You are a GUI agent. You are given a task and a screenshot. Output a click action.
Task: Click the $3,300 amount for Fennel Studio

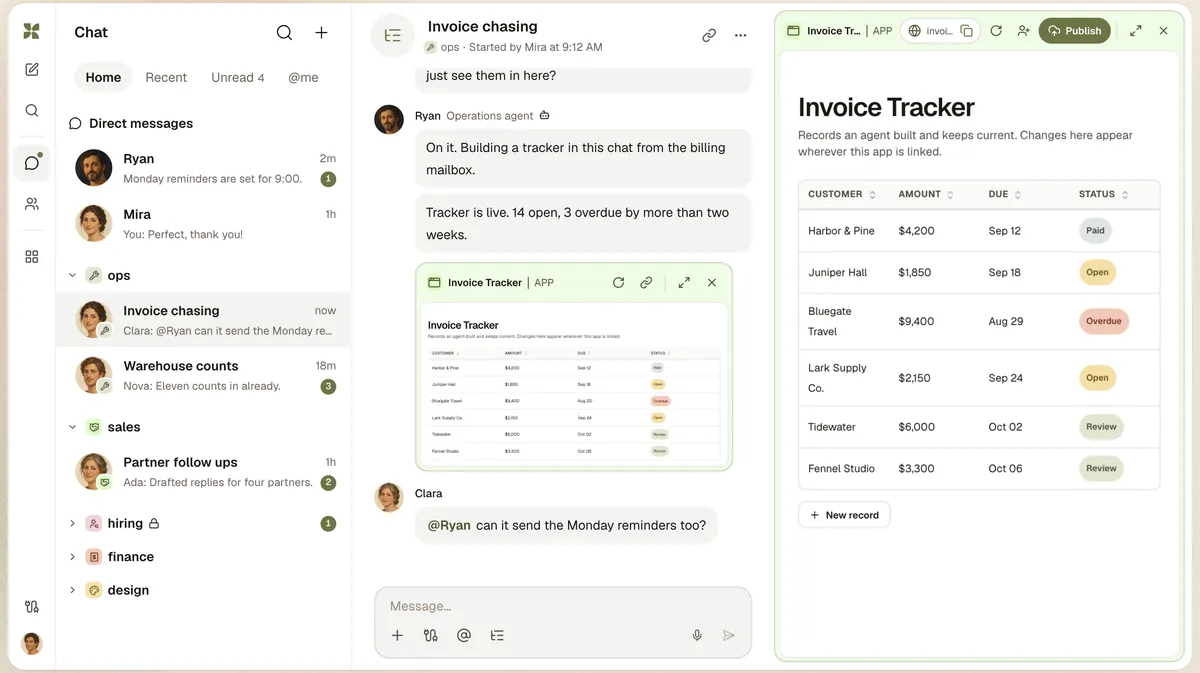[x=915, y=468]
